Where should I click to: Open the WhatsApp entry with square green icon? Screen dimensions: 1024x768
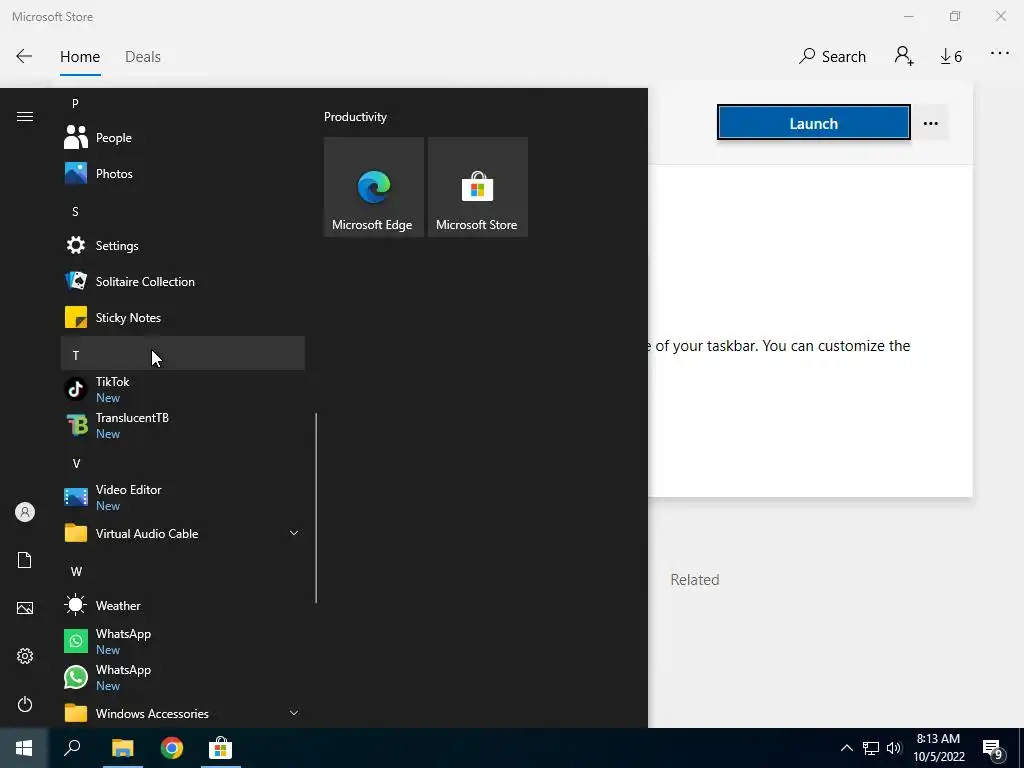tap(183, 641)
